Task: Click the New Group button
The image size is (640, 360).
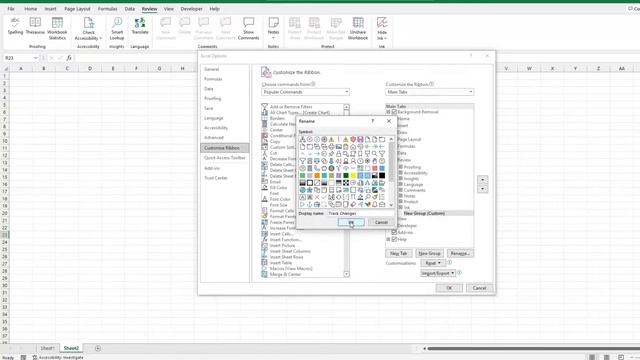Action: tap(429, 253)
